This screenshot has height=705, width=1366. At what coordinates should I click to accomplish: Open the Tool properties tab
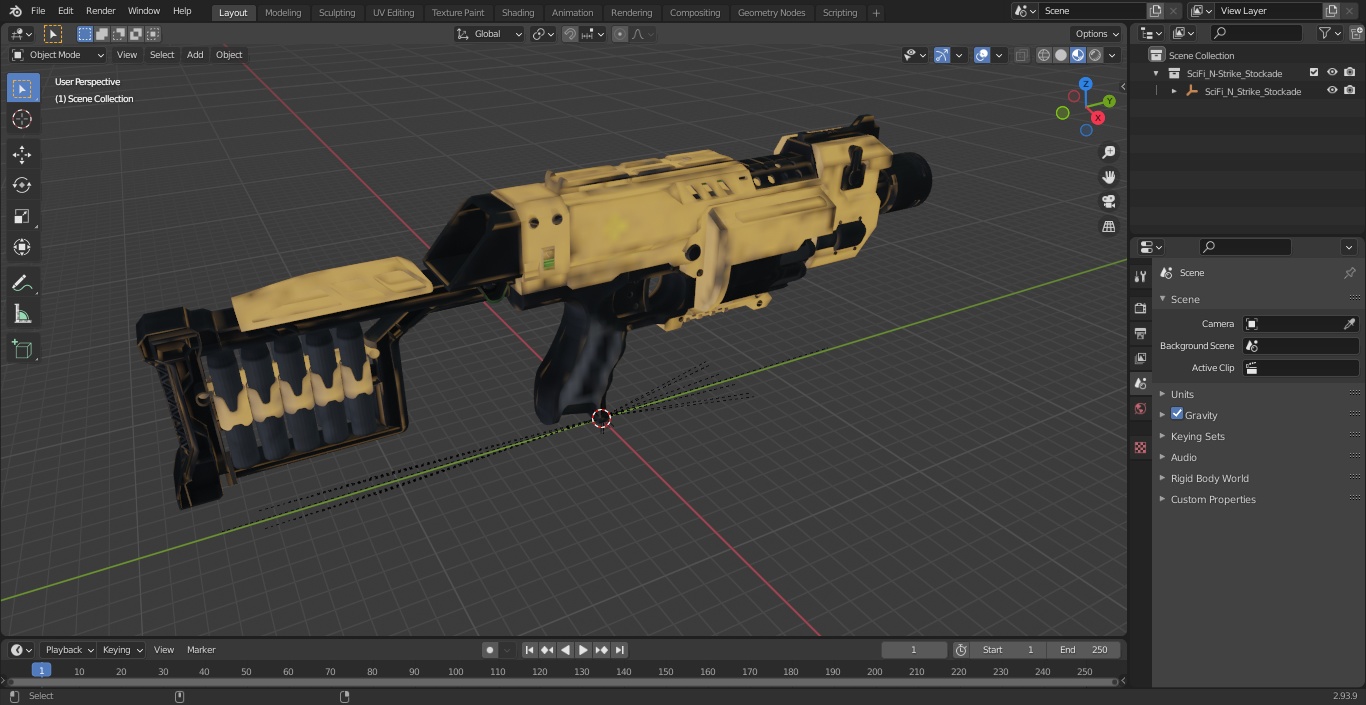coord(1140,277)
